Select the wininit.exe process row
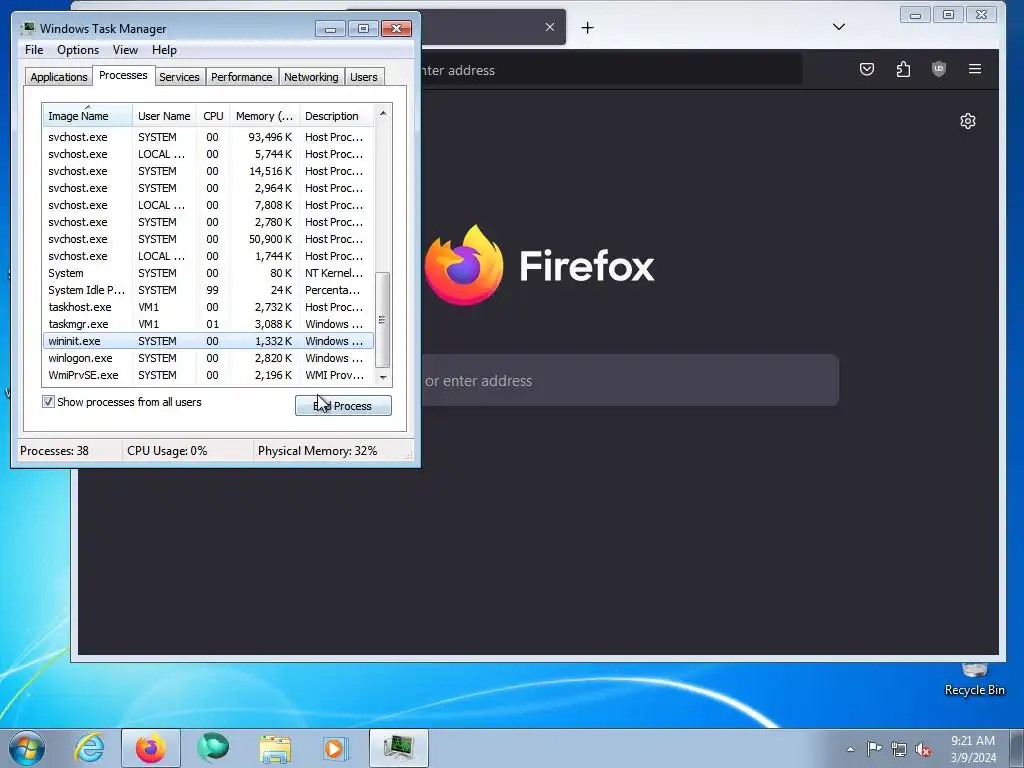The height and width of the screenshot is (768, 1024). coord(208,341)
